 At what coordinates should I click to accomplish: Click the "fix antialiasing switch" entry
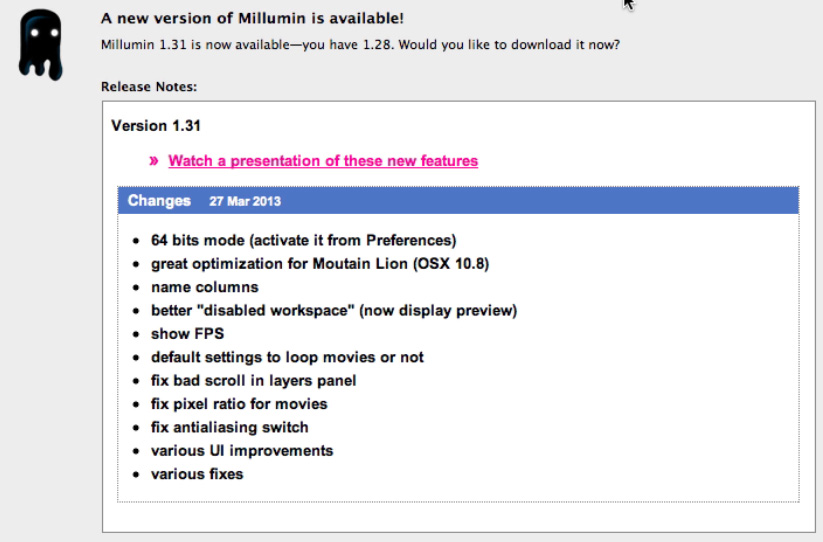click(x=229, y=427)
